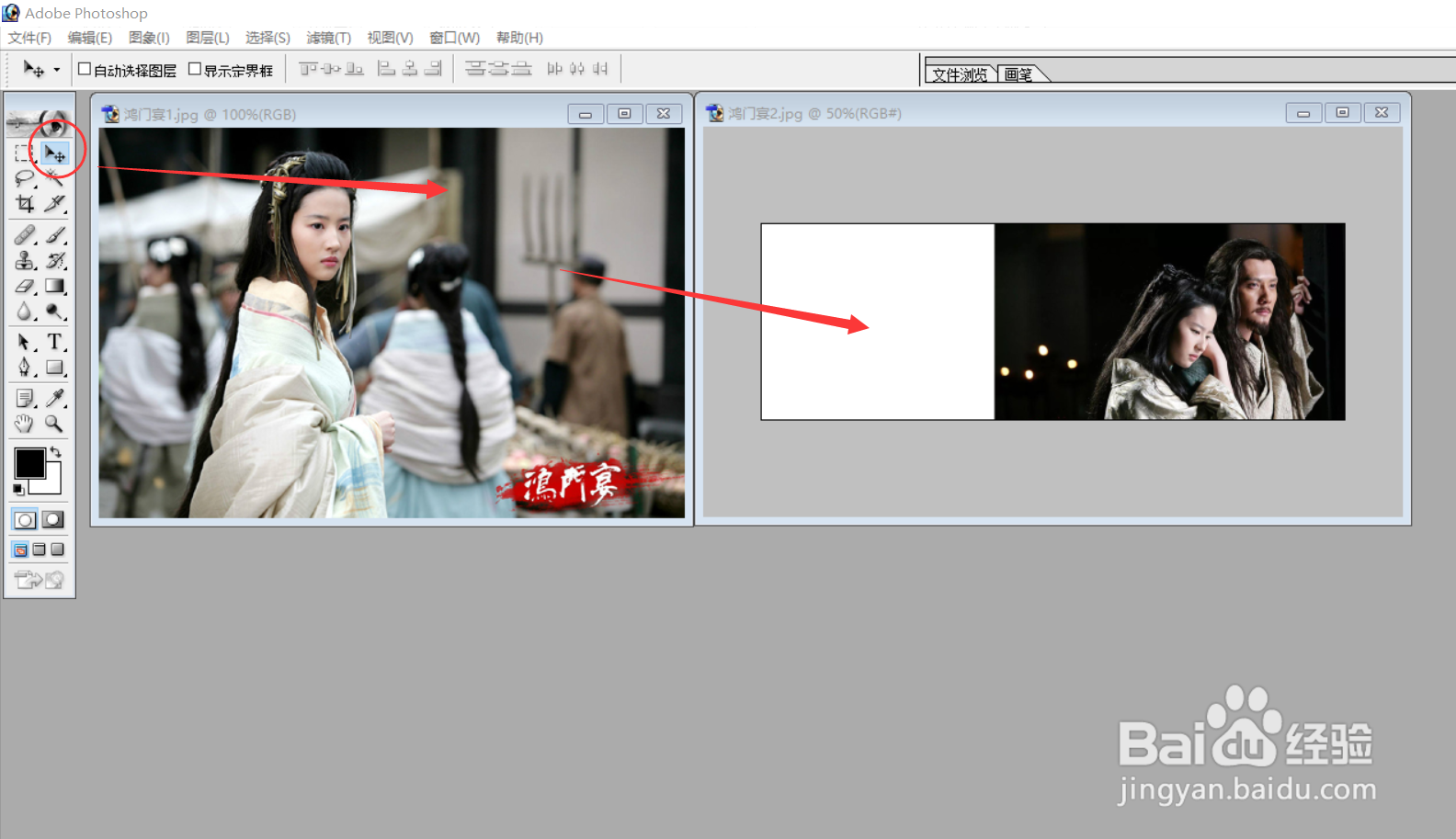The width and height of the screenshot is (1456, 839).
Task: Select the Magic Wand tool
Action: [55, 178]
